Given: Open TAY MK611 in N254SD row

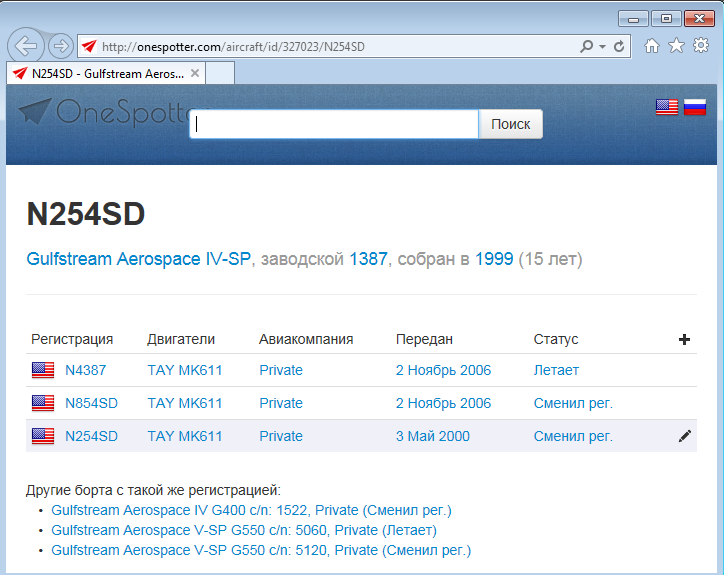Looking at the screenshot, I should [x=185, y=436].
